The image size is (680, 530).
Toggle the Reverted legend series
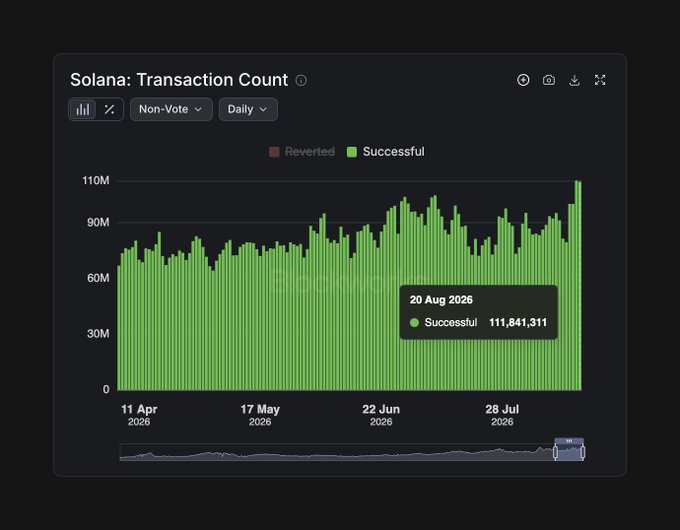tap(302, 152)
